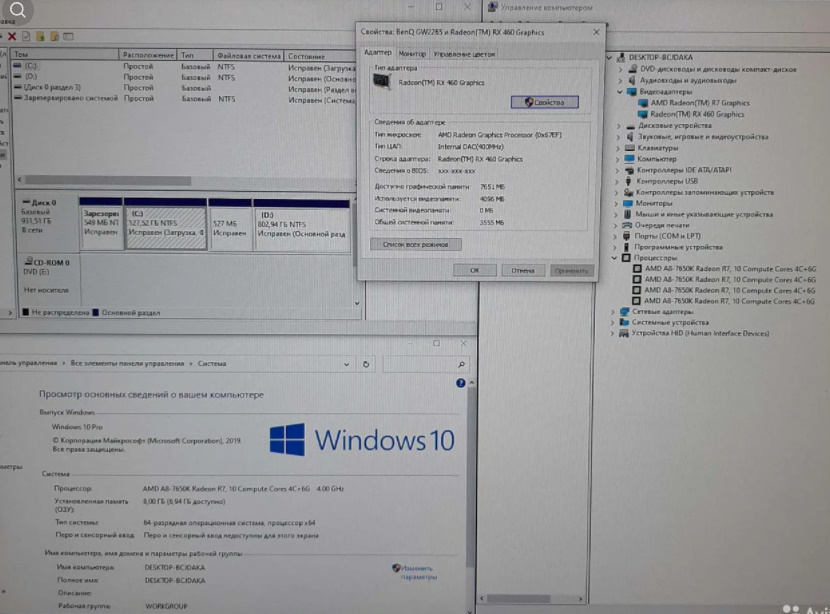Click the CD-ROM 0 drive label
This screenshot has width=830, height=614.
[49, 277]
